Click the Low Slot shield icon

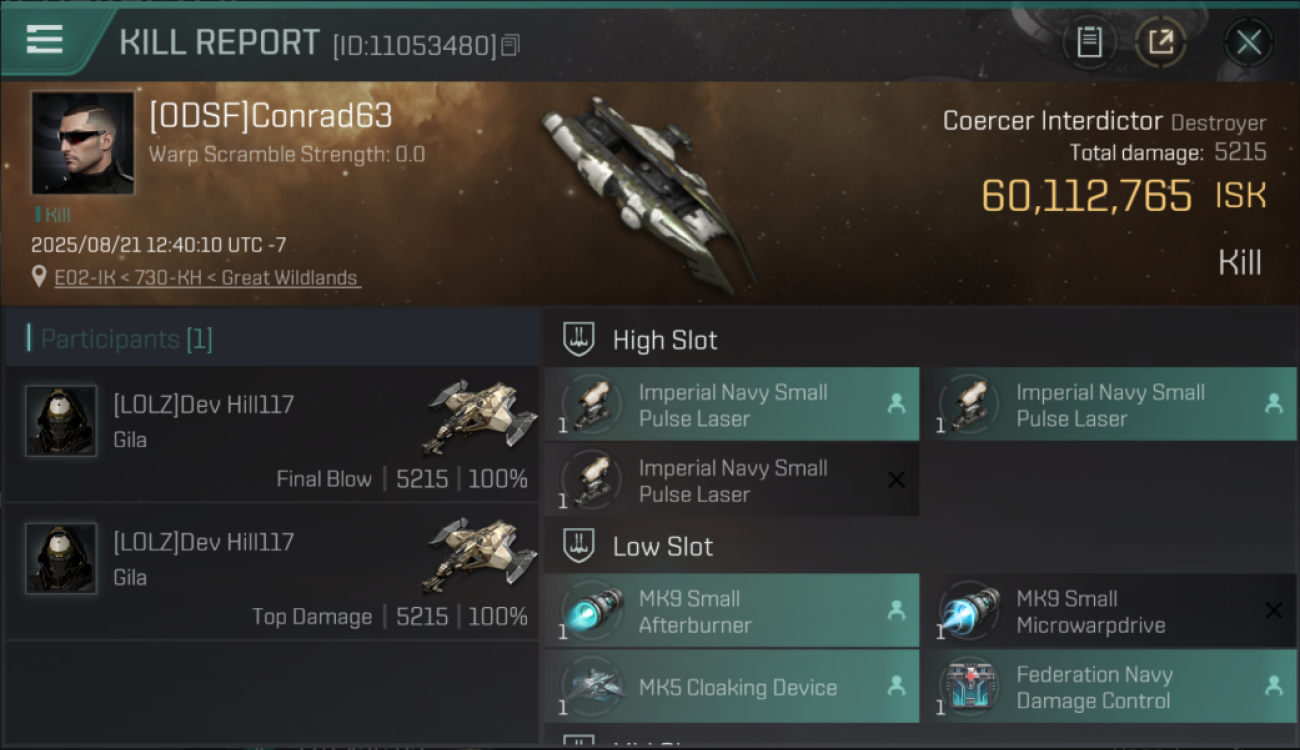[579, 546]
